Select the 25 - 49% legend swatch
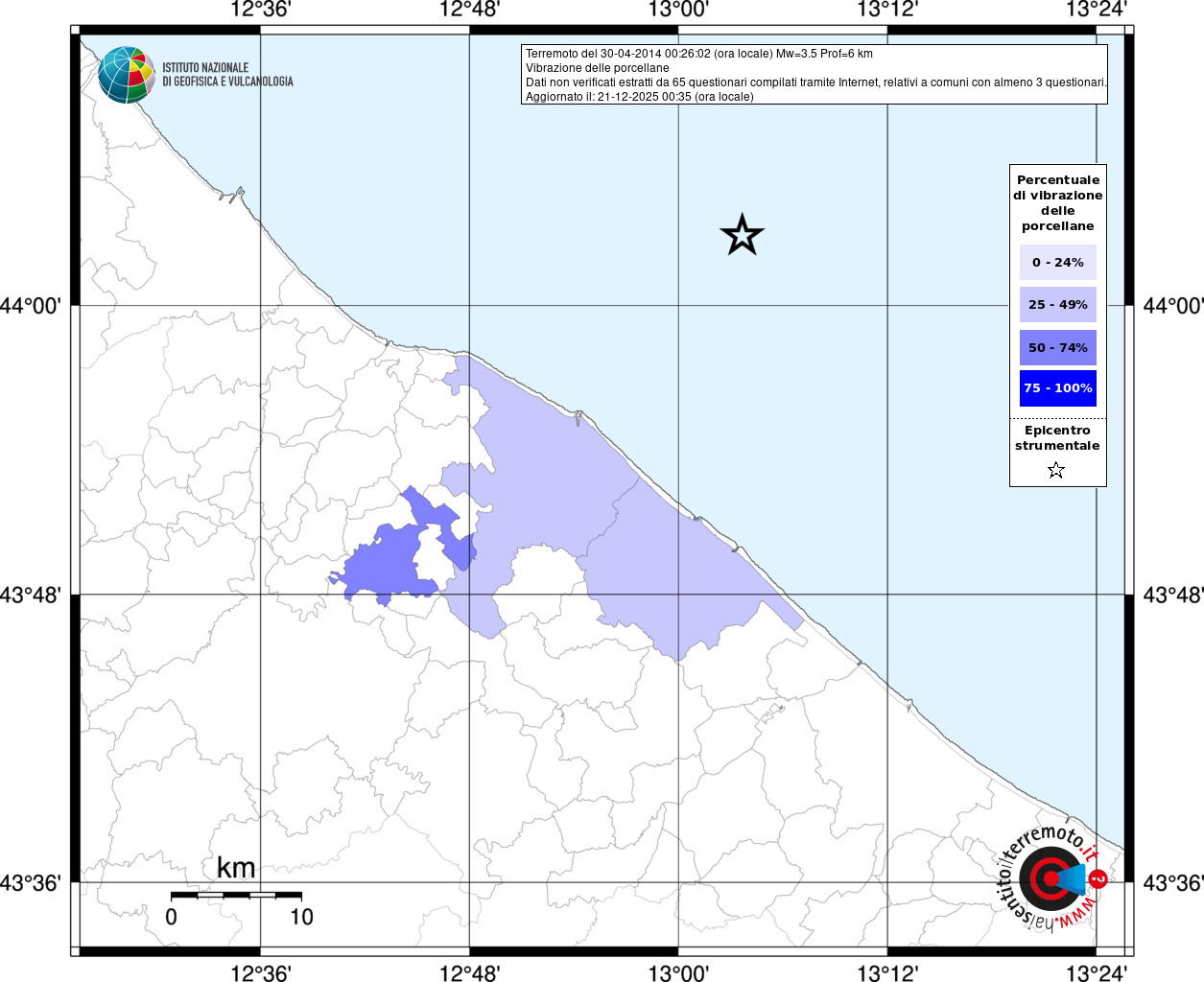The width and height of the screenshot is (1204, 982). (x=1057, y=305)
